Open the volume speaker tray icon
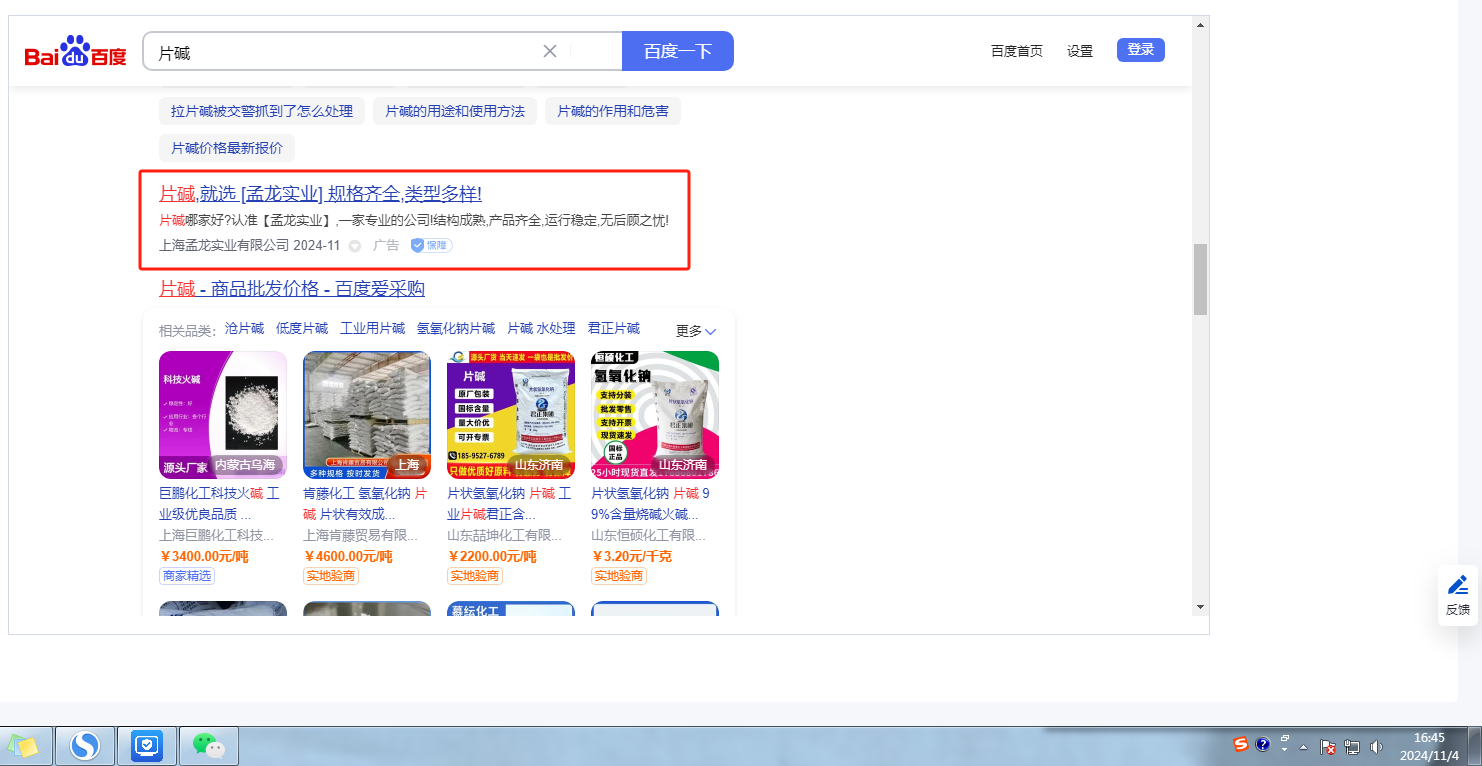 click(1377, 747)
